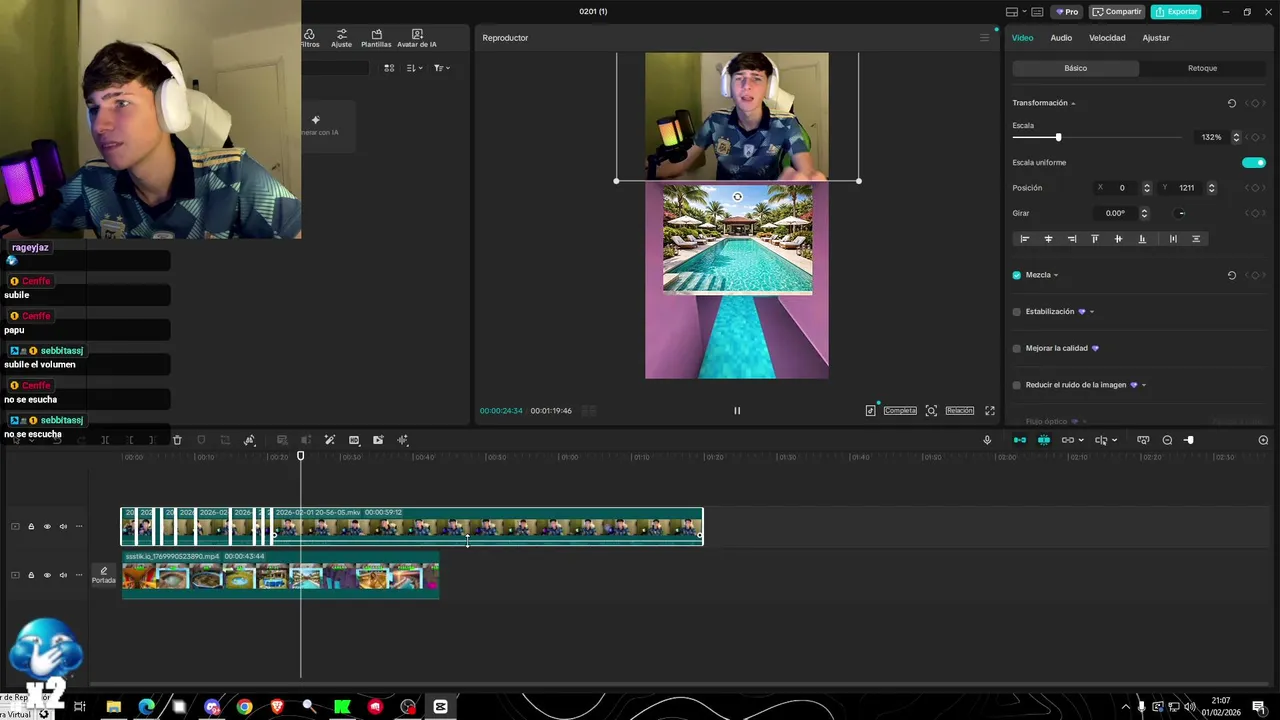Enable Mejorar la calidad checkbox

click(1017, 348)
